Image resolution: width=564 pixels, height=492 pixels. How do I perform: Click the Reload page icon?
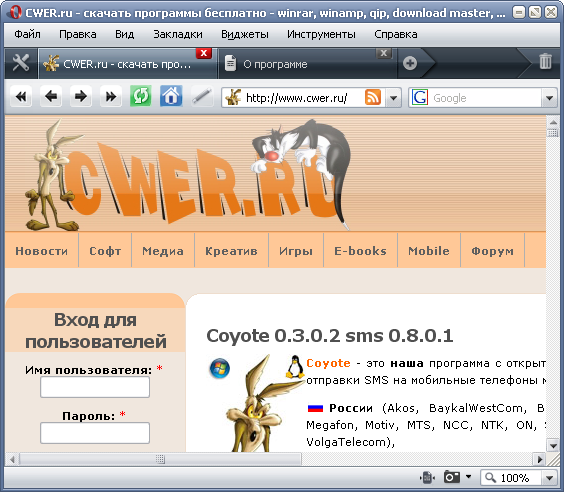(141, 96)
